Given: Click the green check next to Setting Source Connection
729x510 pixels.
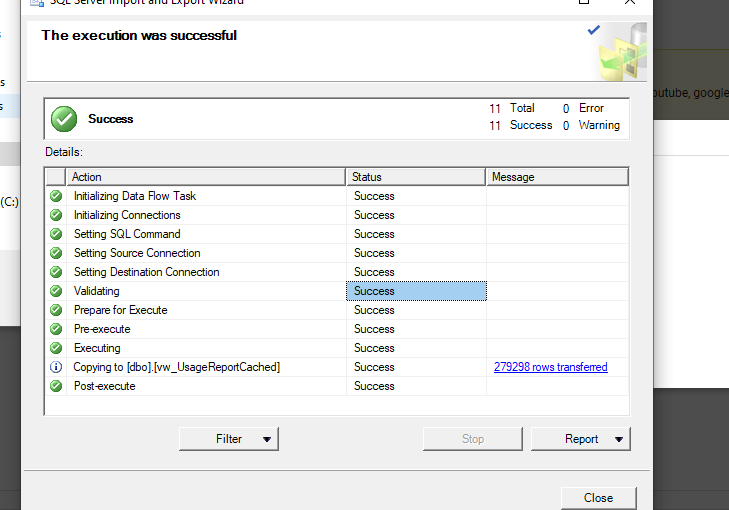Looking at the screenshot, I should [x=56, y=253].
